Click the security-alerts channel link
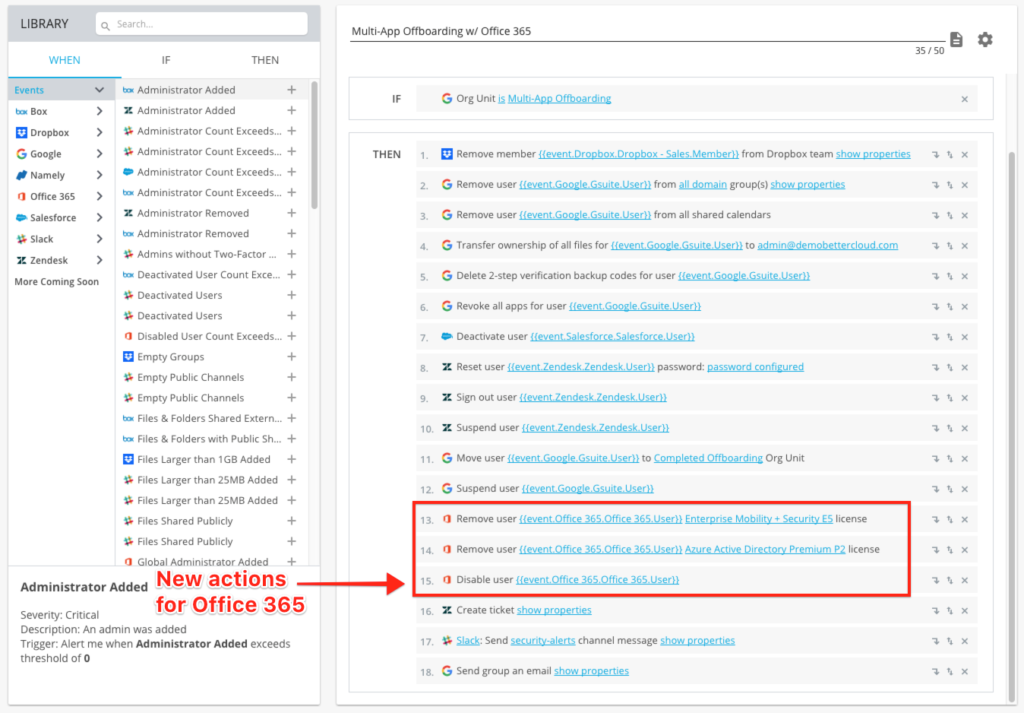 click(x=543, y=641)
